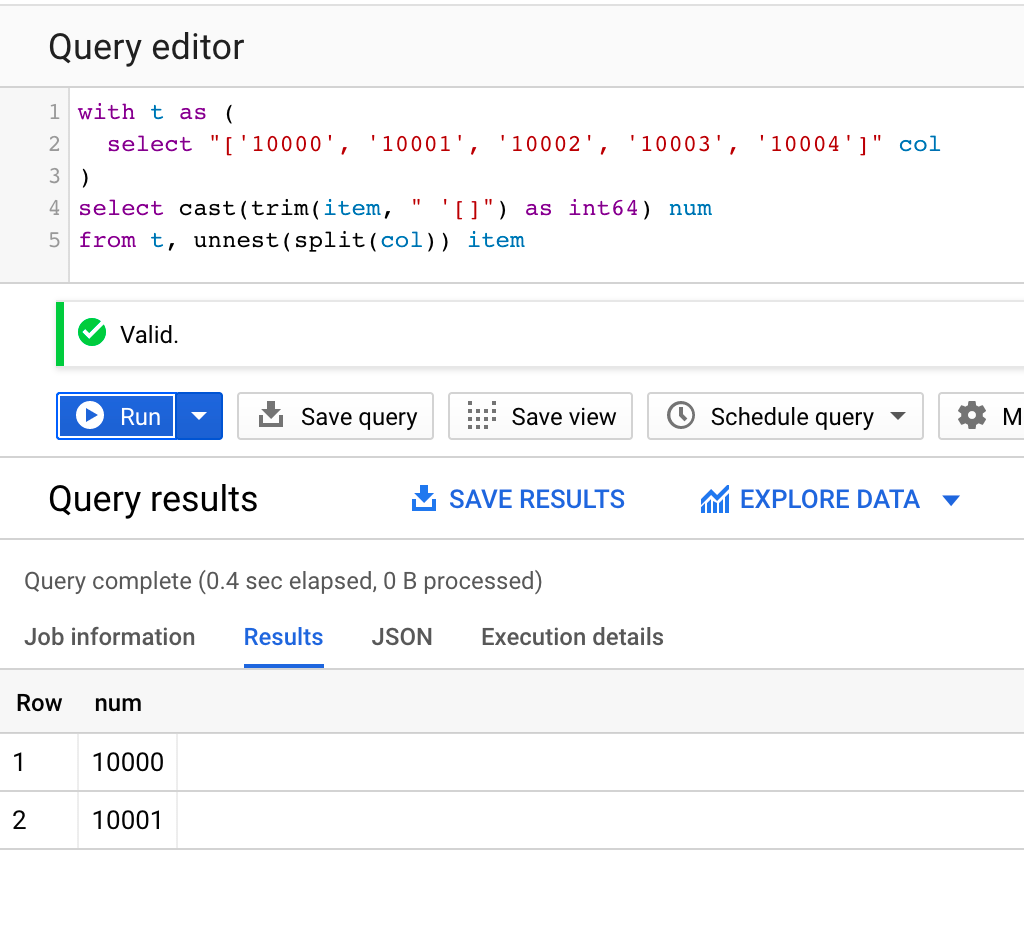View the Job information tab
Viewport: 1024px width, 952px height.
click(x=109, y=637)
